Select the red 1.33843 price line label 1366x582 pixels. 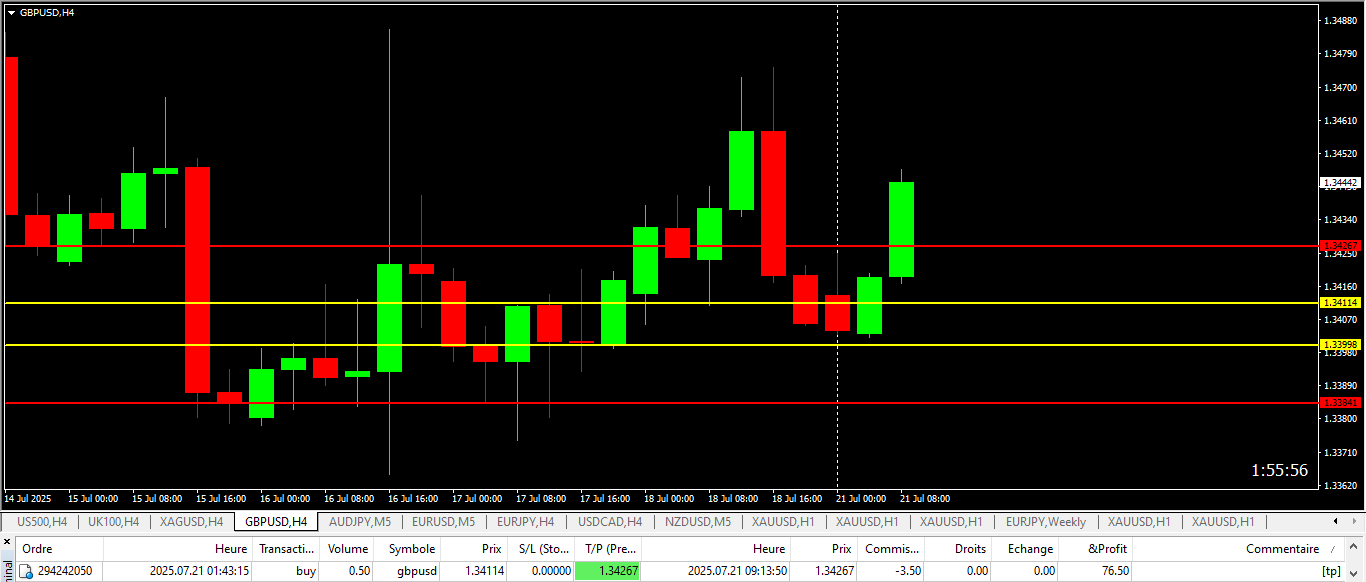tap(1340, 403)
